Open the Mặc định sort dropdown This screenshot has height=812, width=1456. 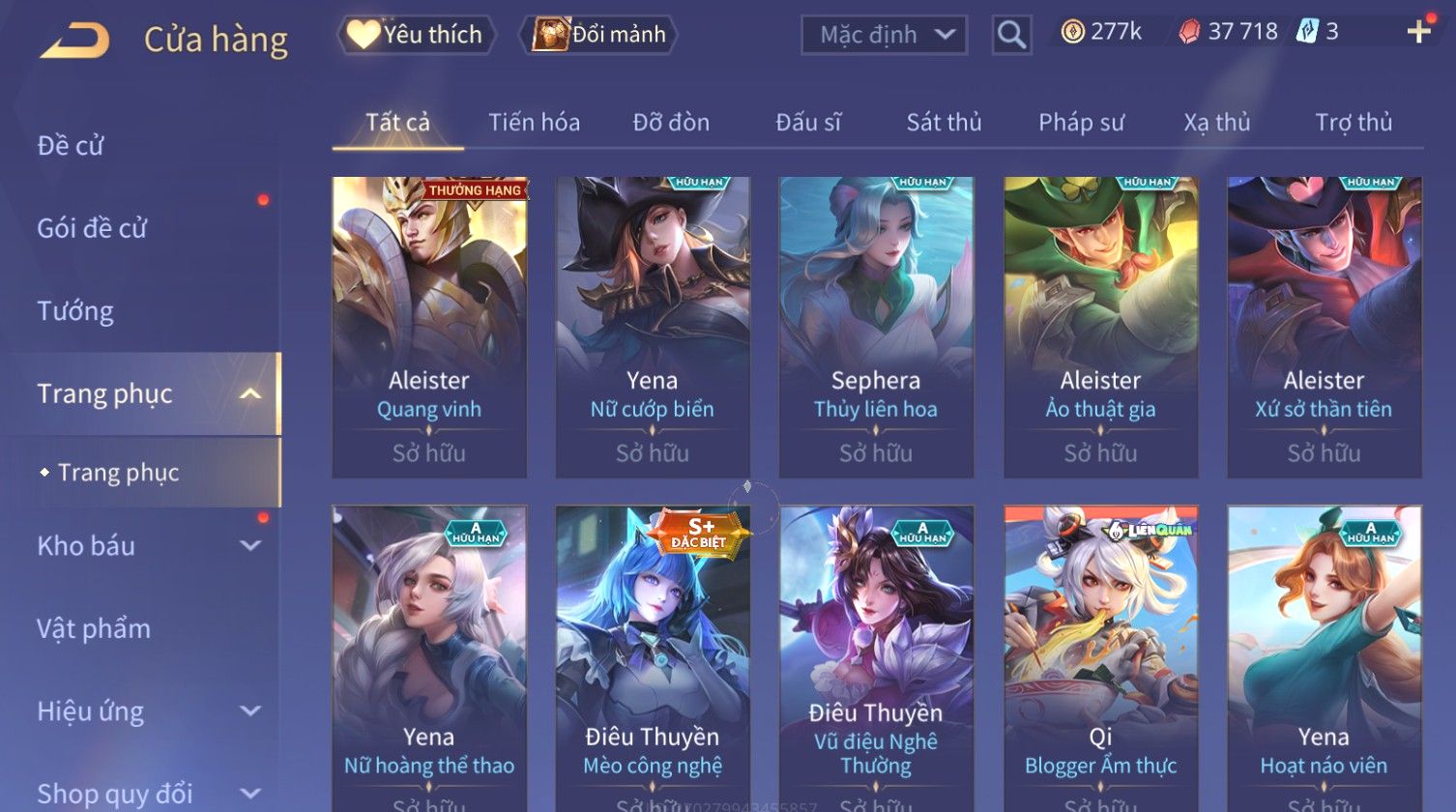884,35
